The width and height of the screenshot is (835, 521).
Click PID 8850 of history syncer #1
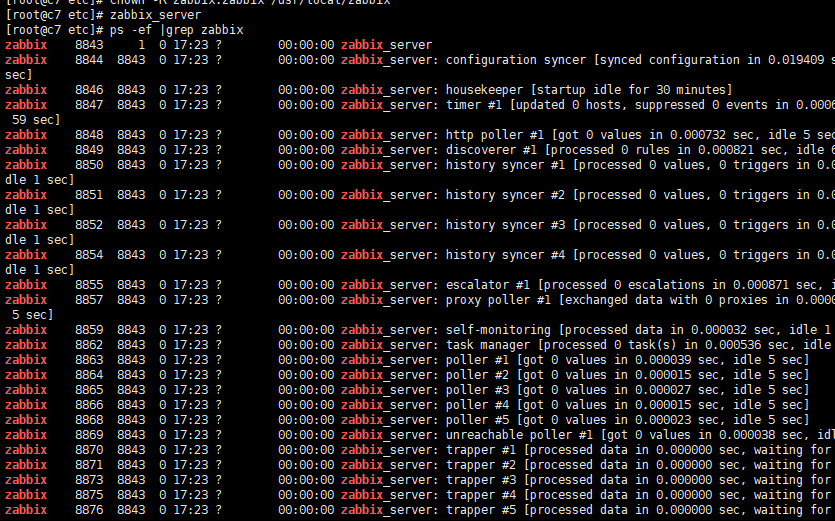point(89,165)
